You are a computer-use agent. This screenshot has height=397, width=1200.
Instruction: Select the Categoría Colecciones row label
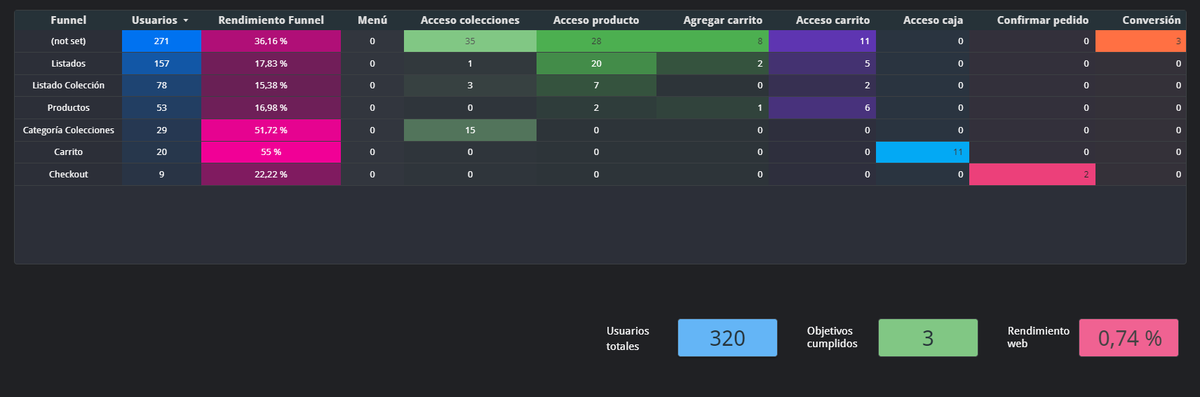[68, 130]
